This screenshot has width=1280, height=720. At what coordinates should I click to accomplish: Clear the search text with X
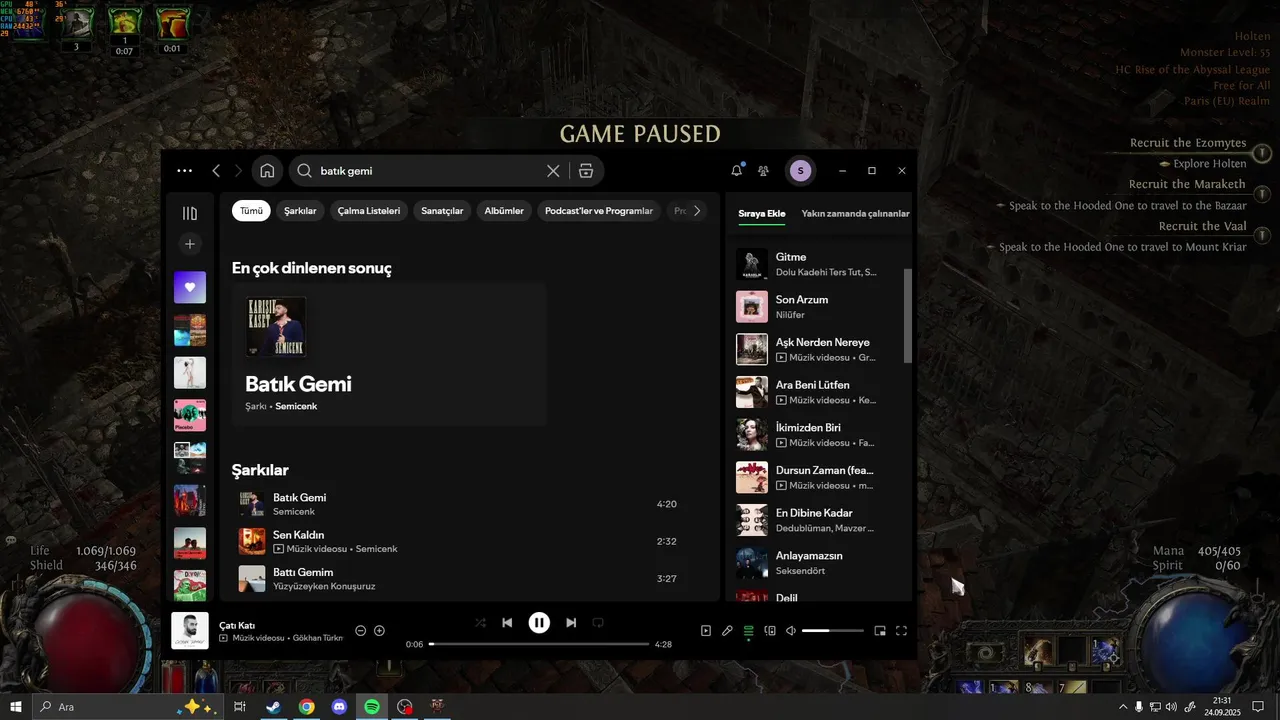(553, 171)
